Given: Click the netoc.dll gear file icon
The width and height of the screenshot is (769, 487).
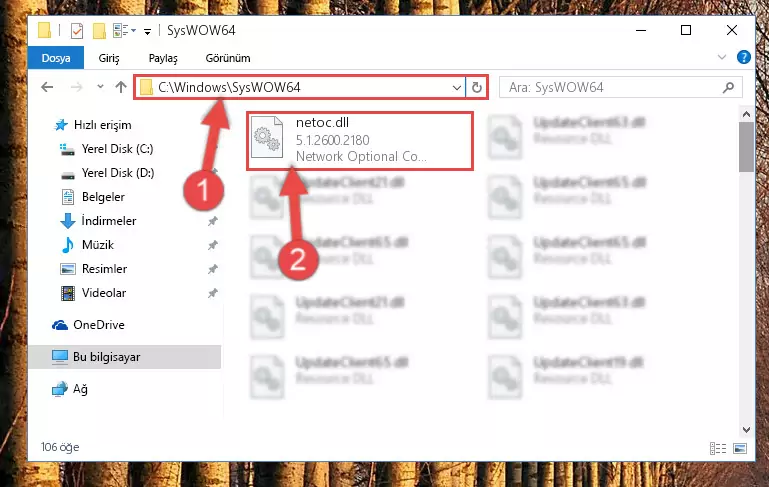Looking at the screenshot, I should tap(267, 137).
